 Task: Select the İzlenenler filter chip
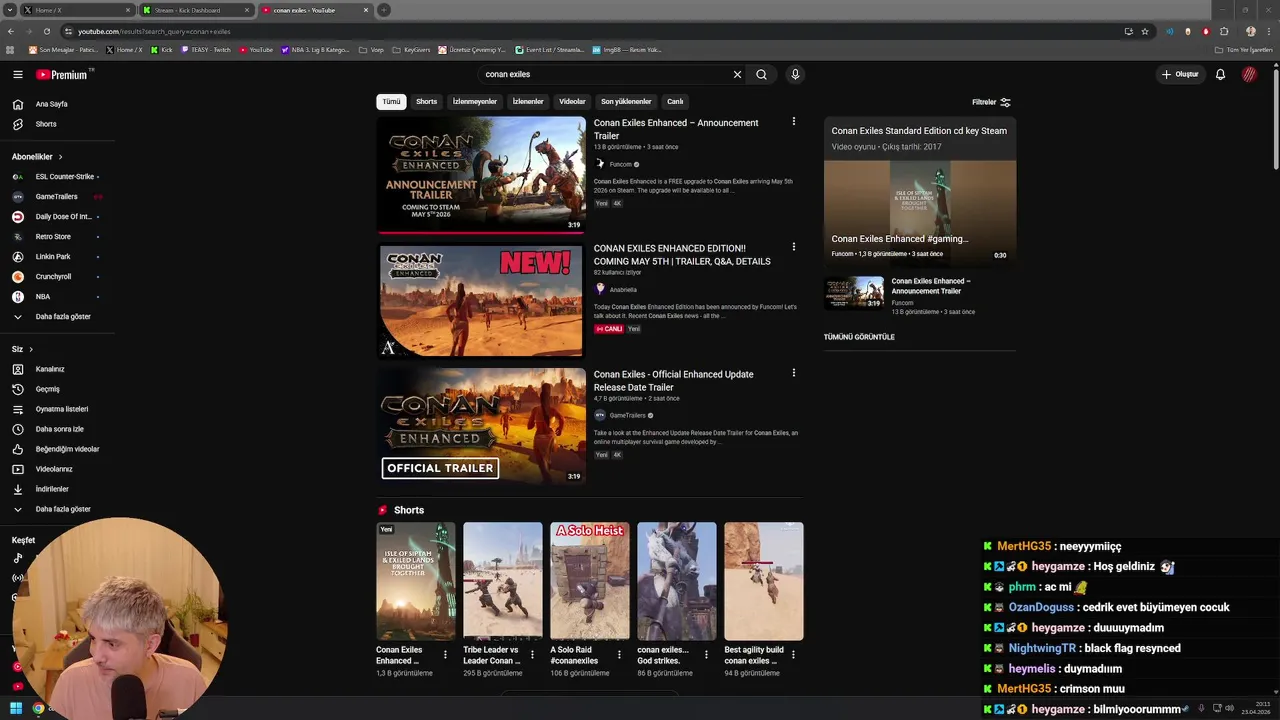click(x=528, y=101)
